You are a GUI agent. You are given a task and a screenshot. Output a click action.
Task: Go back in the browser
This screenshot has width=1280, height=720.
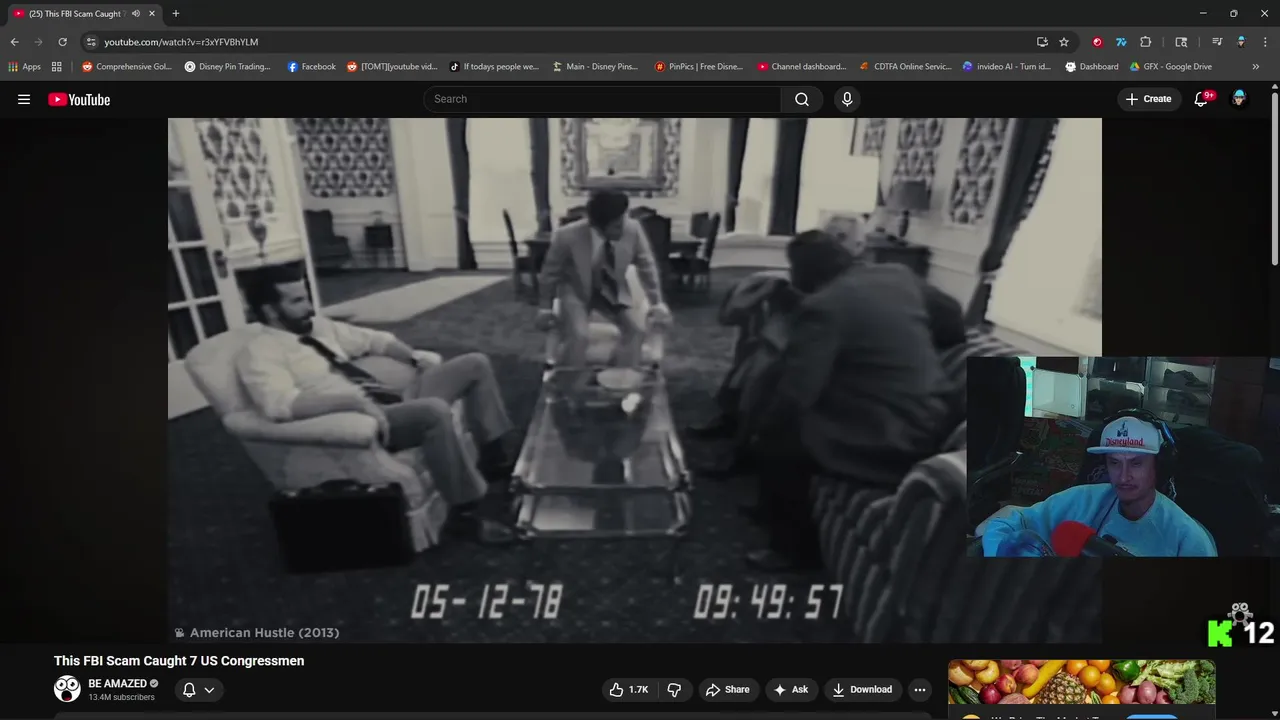[14, 42]
